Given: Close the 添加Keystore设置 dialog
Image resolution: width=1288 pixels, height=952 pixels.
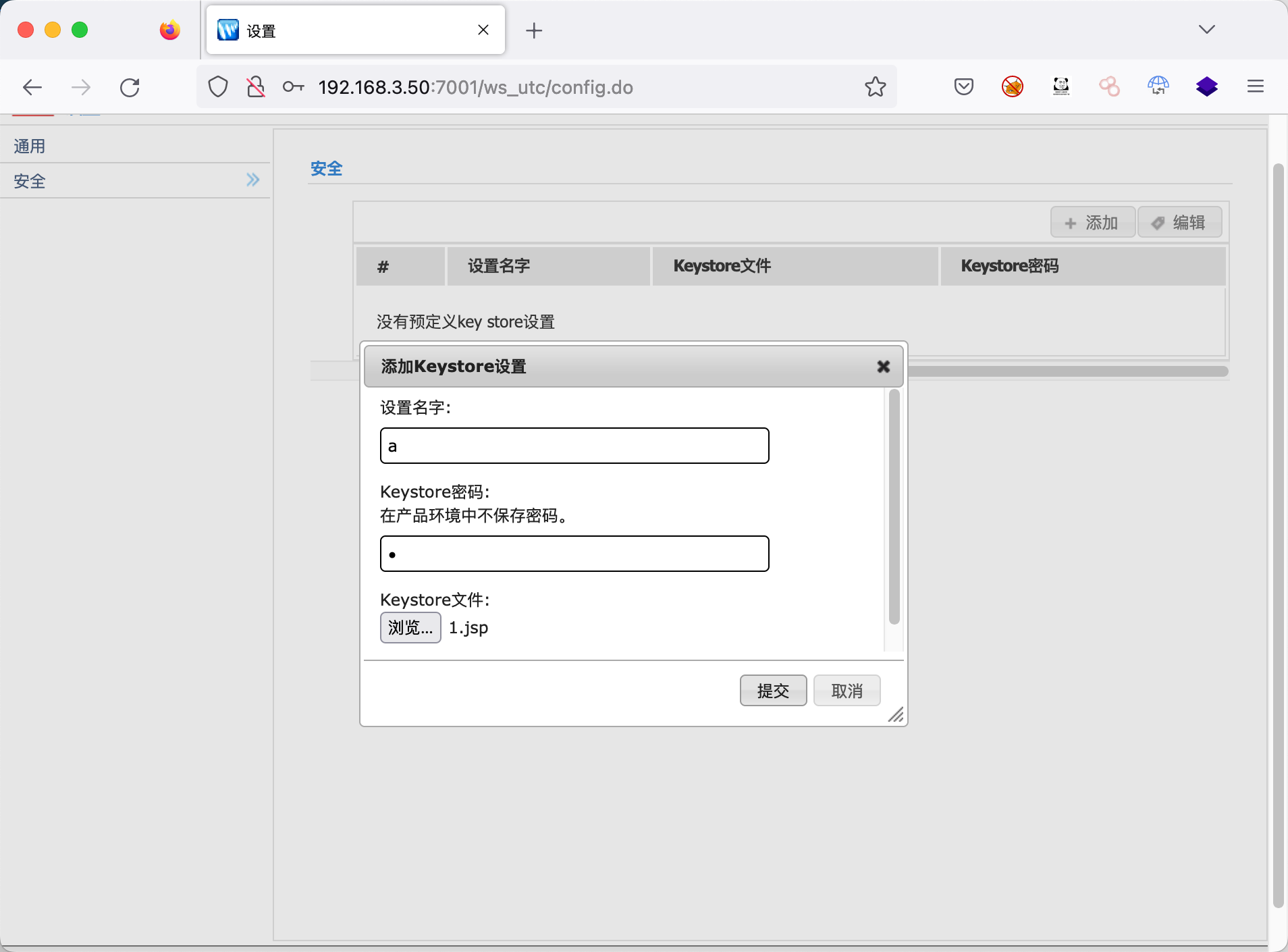Looking at the screenshot, I should click(x=883, y=367).
